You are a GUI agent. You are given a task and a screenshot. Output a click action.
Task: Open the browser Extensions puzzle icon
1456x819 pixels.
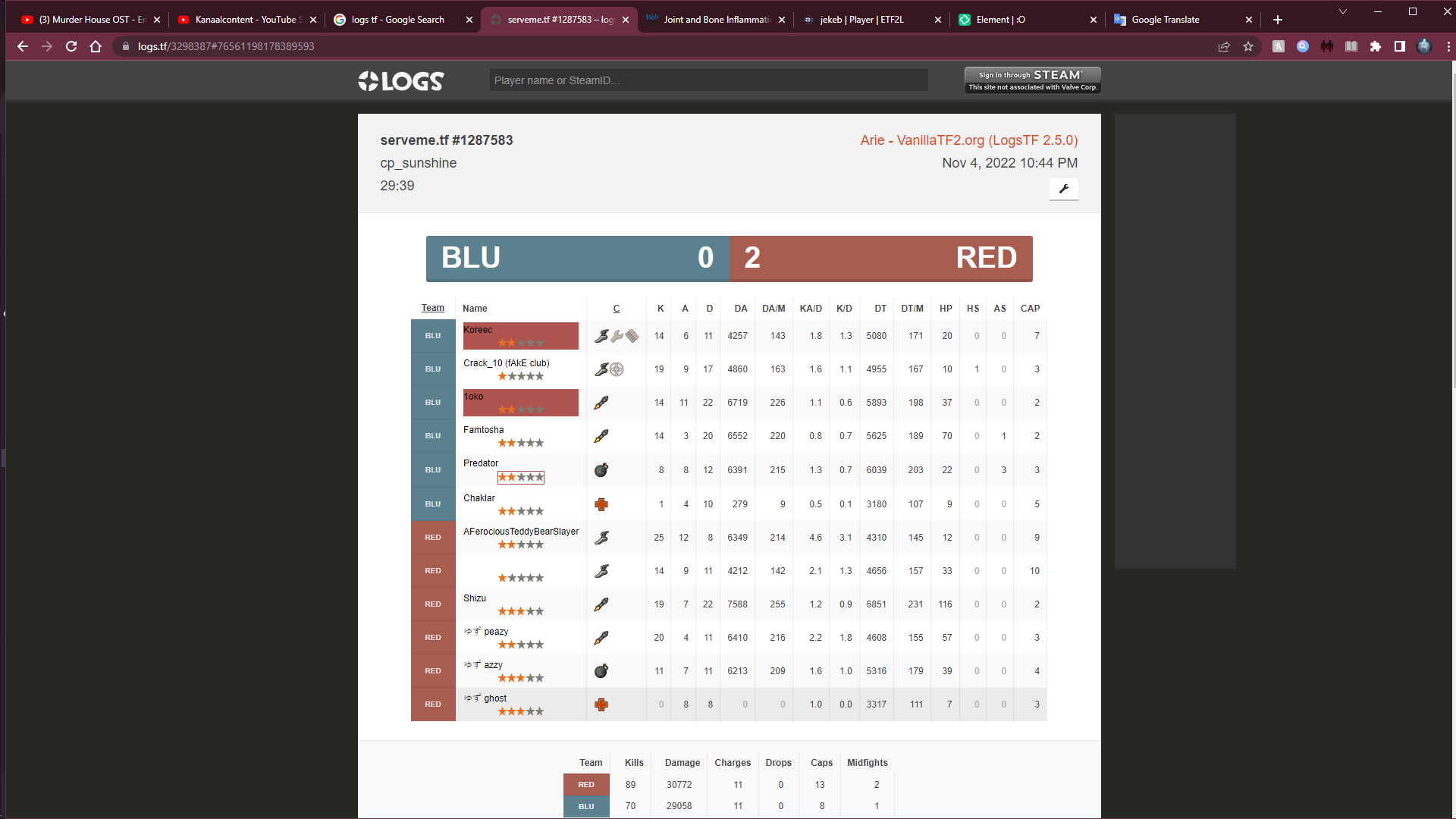1376,46
